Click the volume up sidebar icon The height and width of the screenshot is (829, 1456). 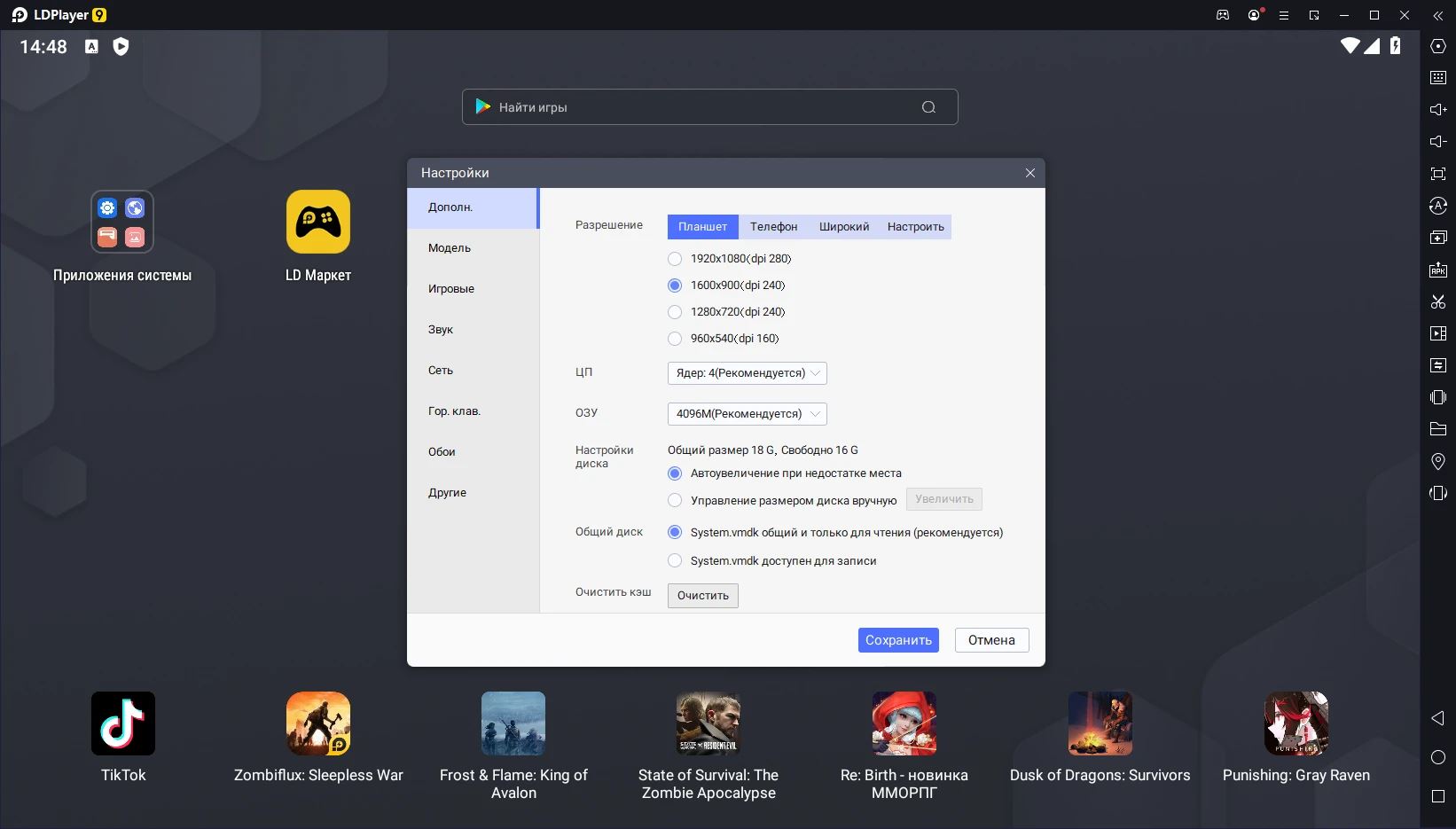coord(1438,110)
